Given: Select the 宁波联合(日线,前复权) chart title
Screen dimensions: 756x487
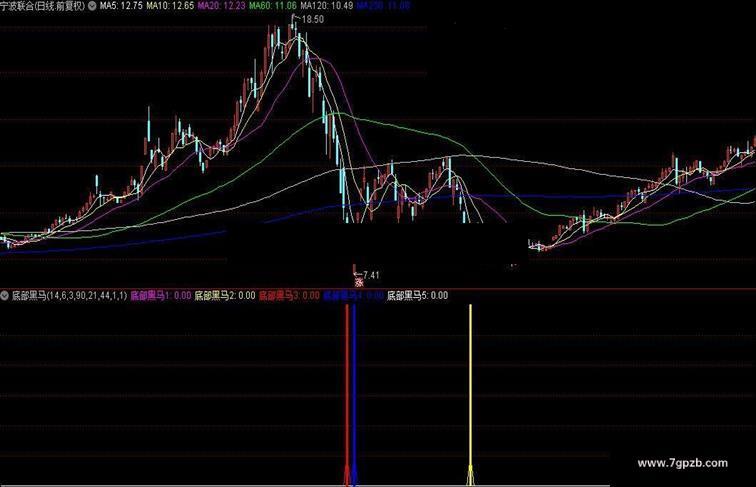Looking at the screenshot, I should point(42,6).
